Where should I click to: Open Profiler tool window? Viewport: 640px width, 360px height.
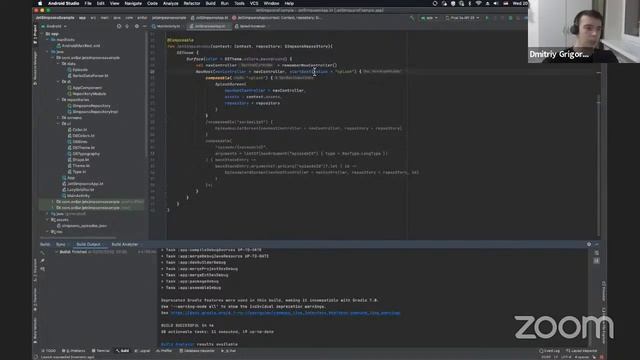pos(164,351)
